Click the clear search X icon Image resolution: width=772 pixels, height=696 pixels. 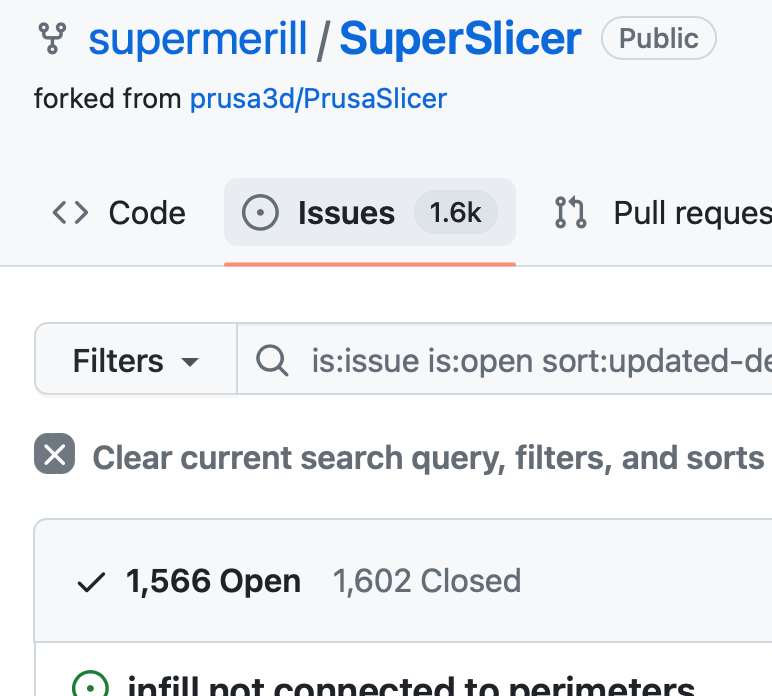tap(55, 454)
